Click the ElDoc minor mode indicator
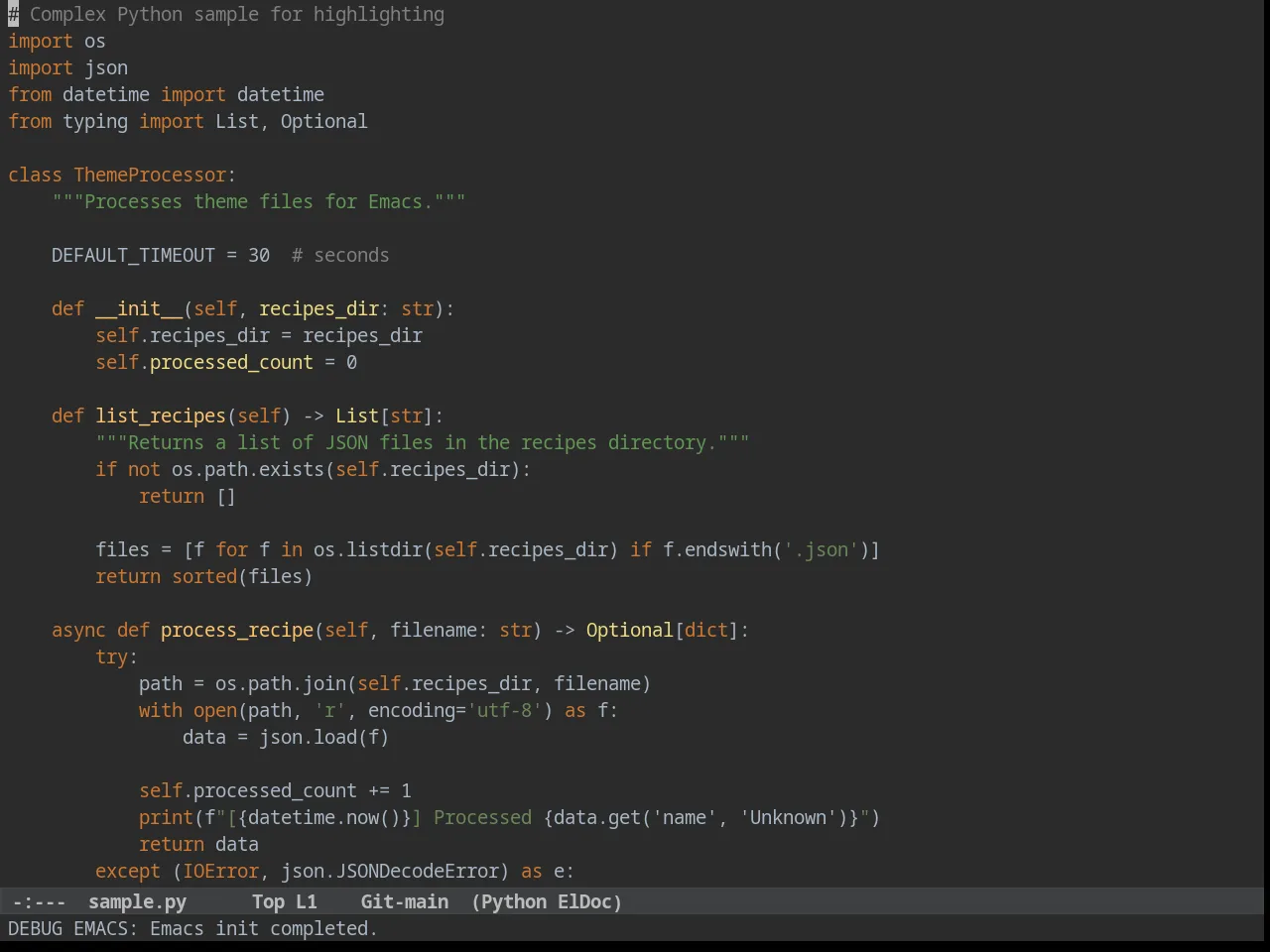Viewport: 1270px width, 952px height. [x=584, y=901]
